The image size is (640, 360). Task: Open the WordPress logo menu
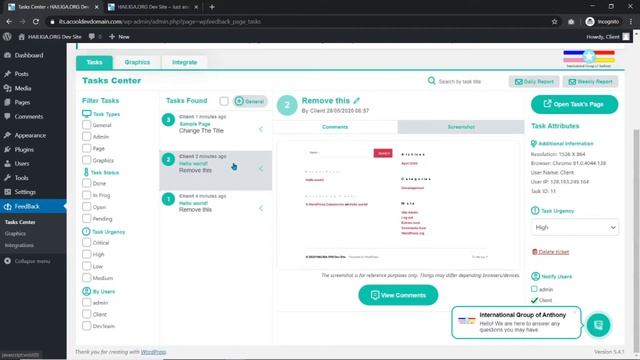click(x=7, y=37)
